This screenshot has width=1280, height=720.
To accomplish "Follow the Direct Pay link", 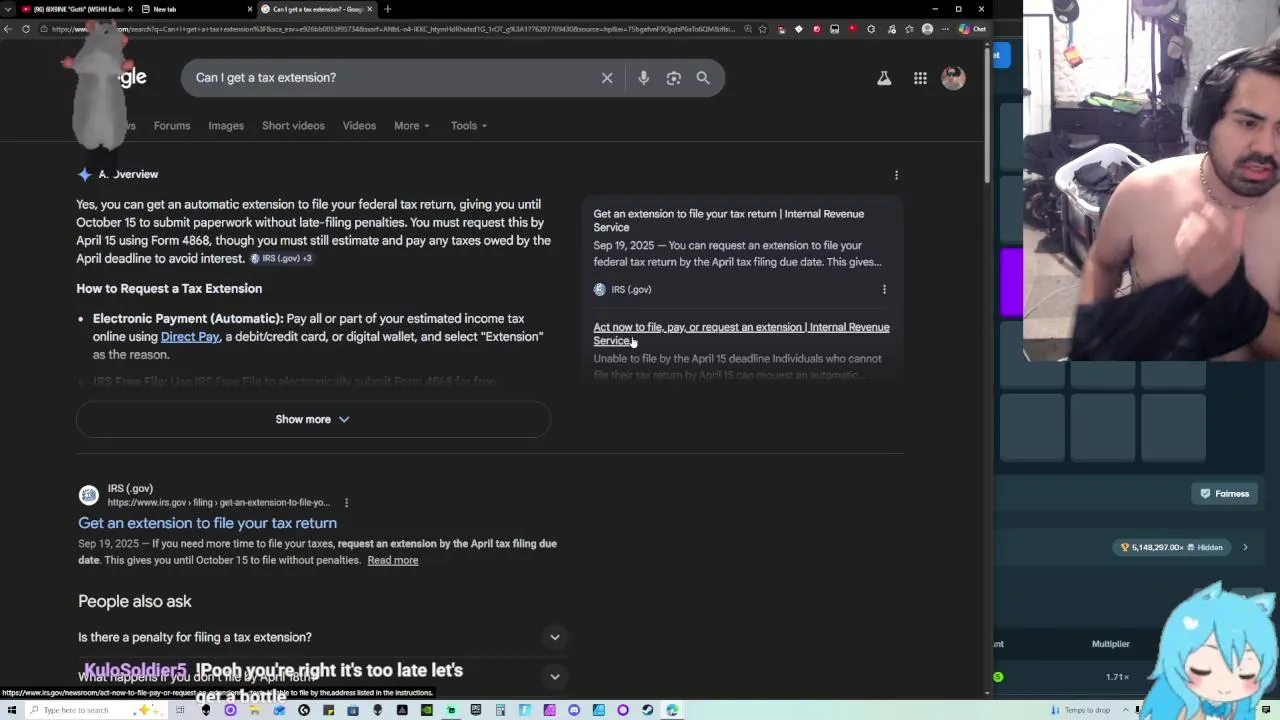I will pos(190,337).
